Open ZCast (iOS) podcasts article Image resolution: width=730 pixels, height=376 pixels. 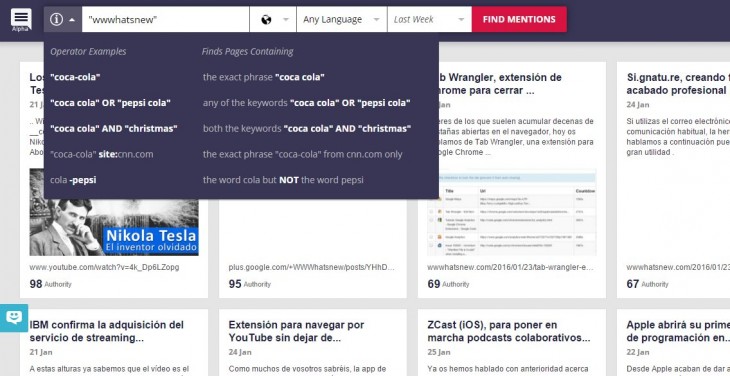pyautogui.click(x=509, y=331)
